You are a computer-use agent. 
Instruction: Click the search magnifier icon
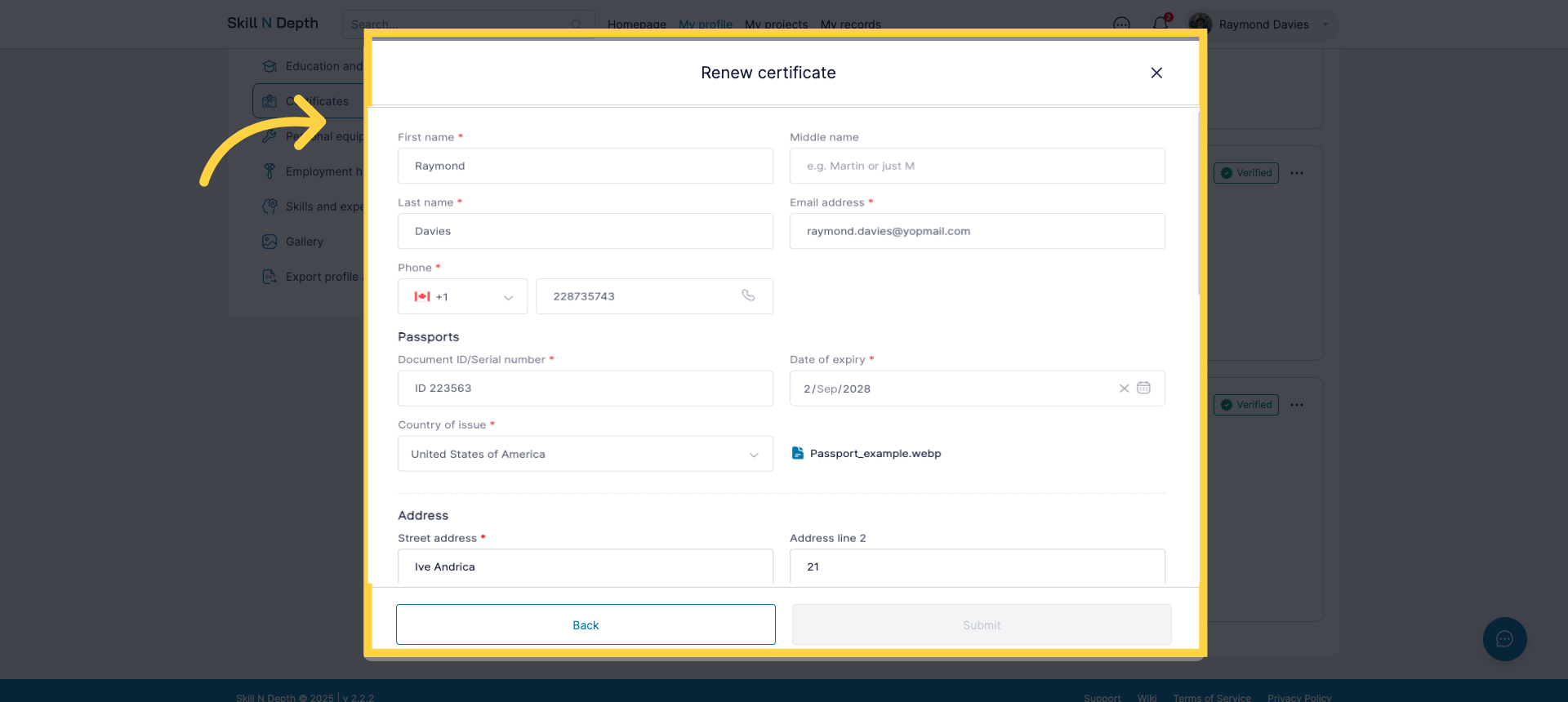577,24
